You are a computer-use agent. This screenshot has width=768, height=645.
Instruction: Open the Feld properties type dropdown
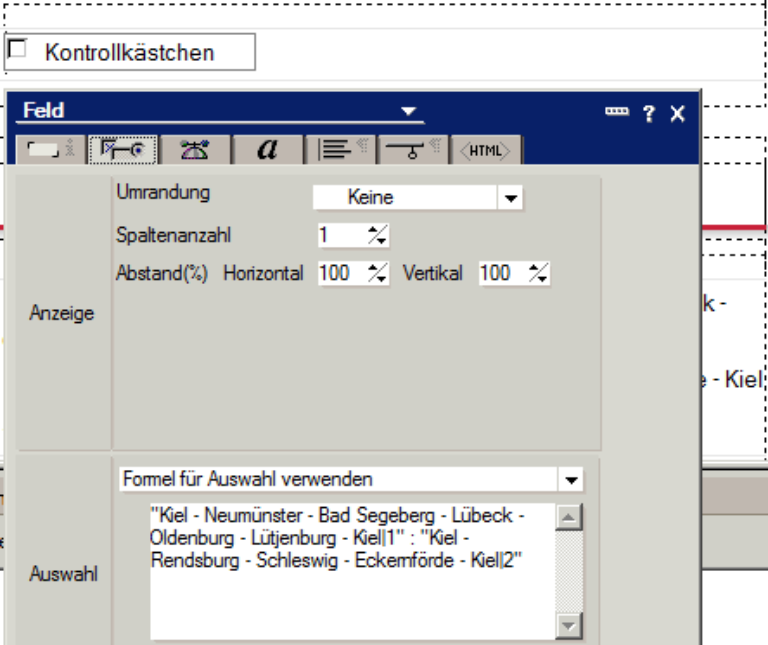tap(408, 111)
